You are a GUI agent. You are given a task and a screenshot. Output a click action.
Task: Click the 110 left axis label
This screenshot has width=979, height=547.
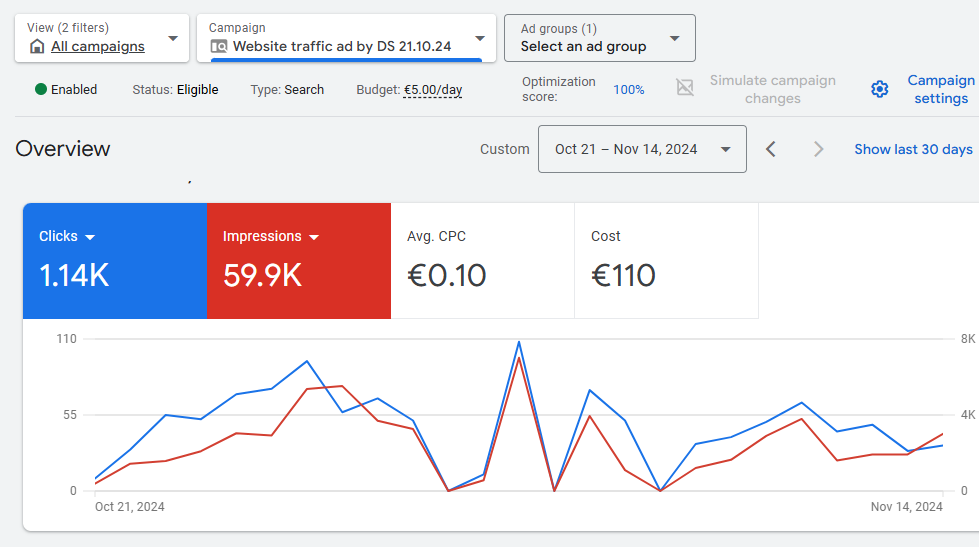[x=66, y=339]
